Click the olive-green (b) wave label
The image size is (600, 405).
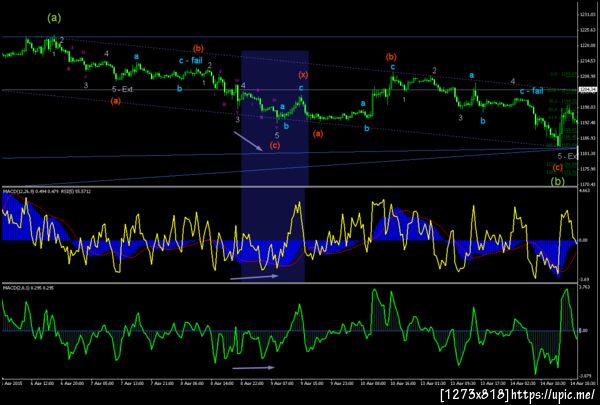(x=557, y=181)
